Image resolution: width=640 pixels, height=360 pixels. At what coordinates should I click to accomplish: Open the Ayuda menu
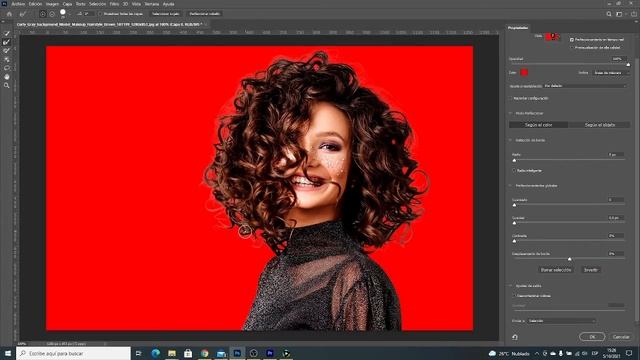pyautogui.click(x=169, y=4)
